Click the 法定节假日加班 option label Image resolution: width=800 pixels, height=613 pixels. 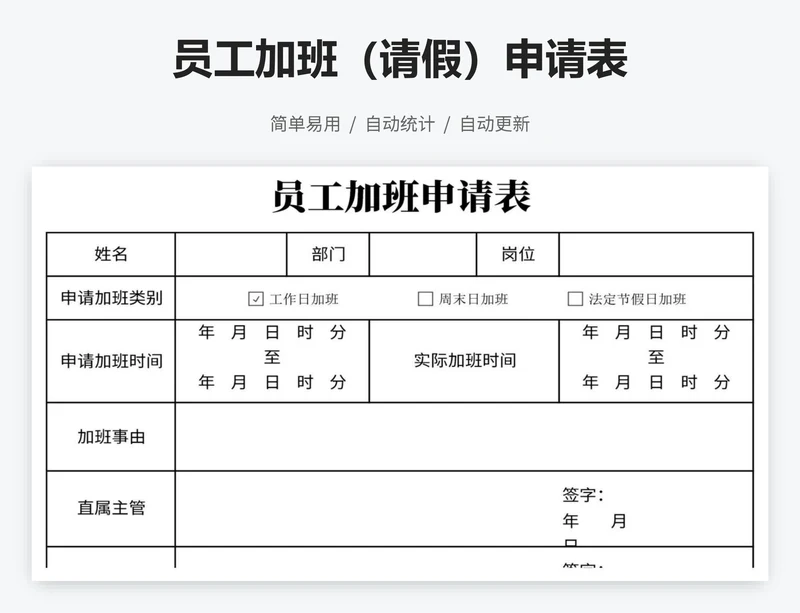coord(637,299)
